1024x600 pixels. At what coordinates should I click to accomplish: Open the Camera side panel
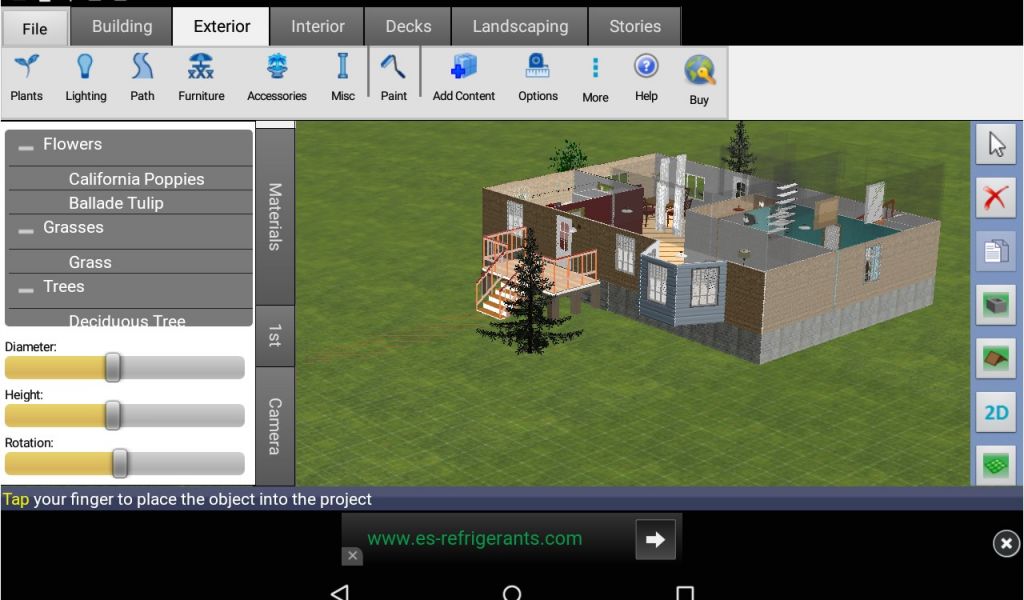coord(275,426)
